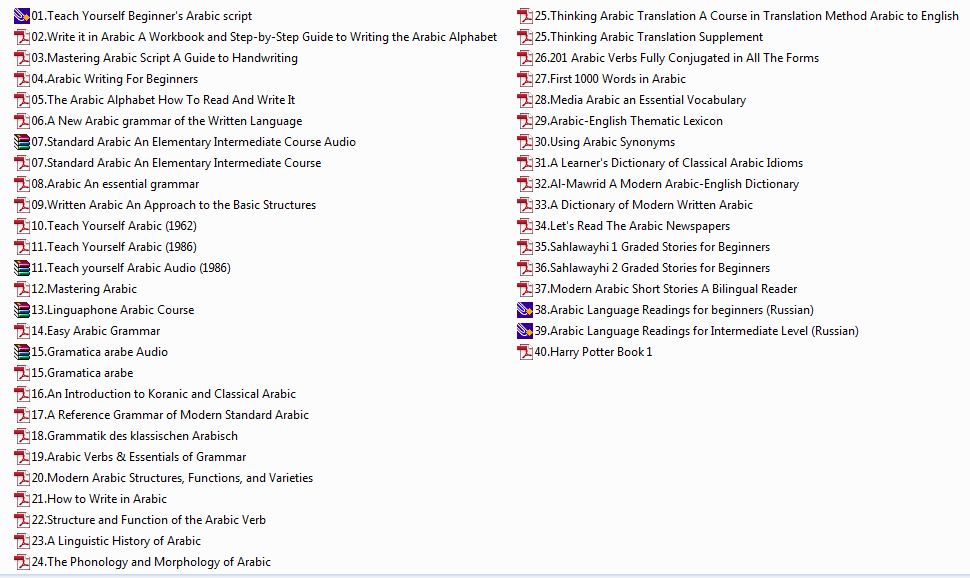Click the PDF icon beside Harry Potter Book 1

525,352
